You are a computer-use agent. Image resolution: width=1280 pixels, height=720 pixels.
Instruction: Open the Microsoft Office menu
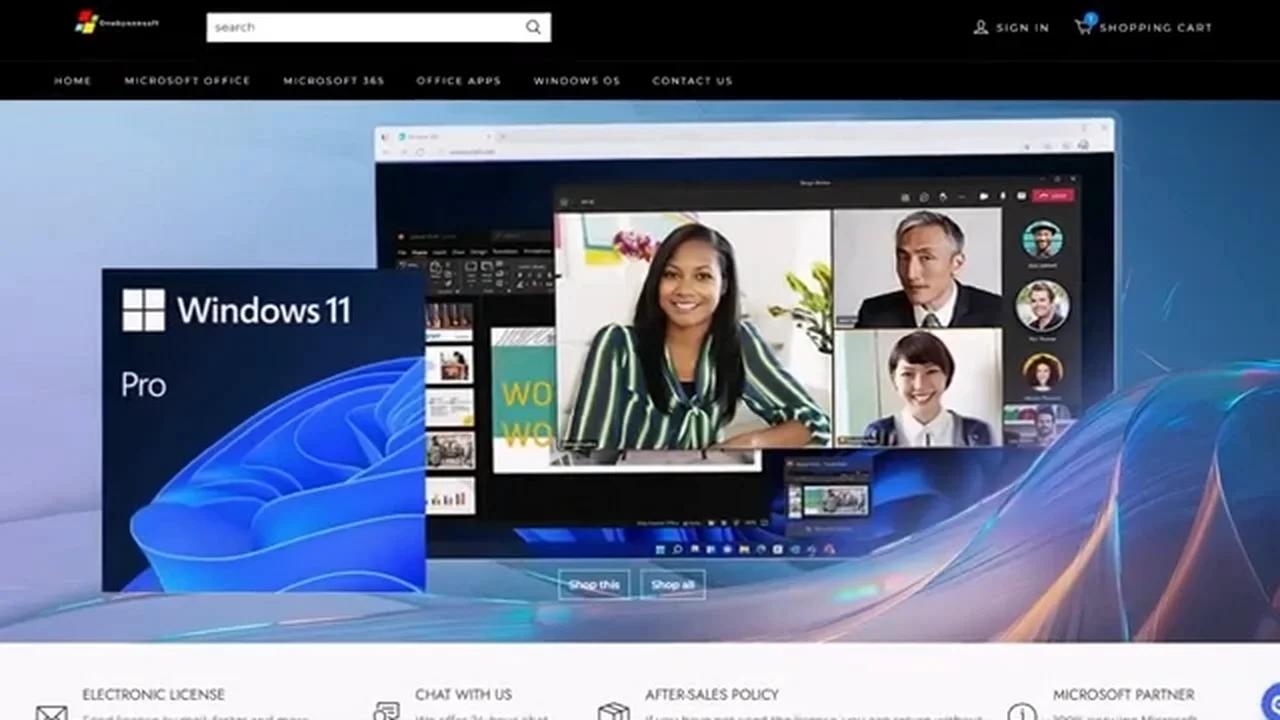pos(187,81)
